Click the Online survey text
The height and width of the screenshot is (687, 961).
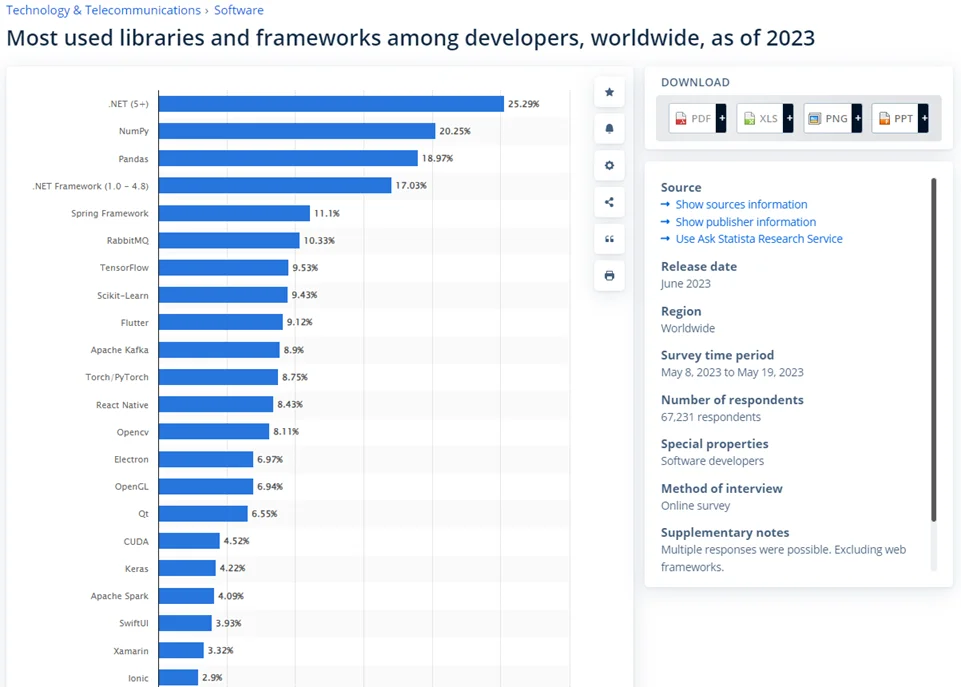[x=695, y=506]
